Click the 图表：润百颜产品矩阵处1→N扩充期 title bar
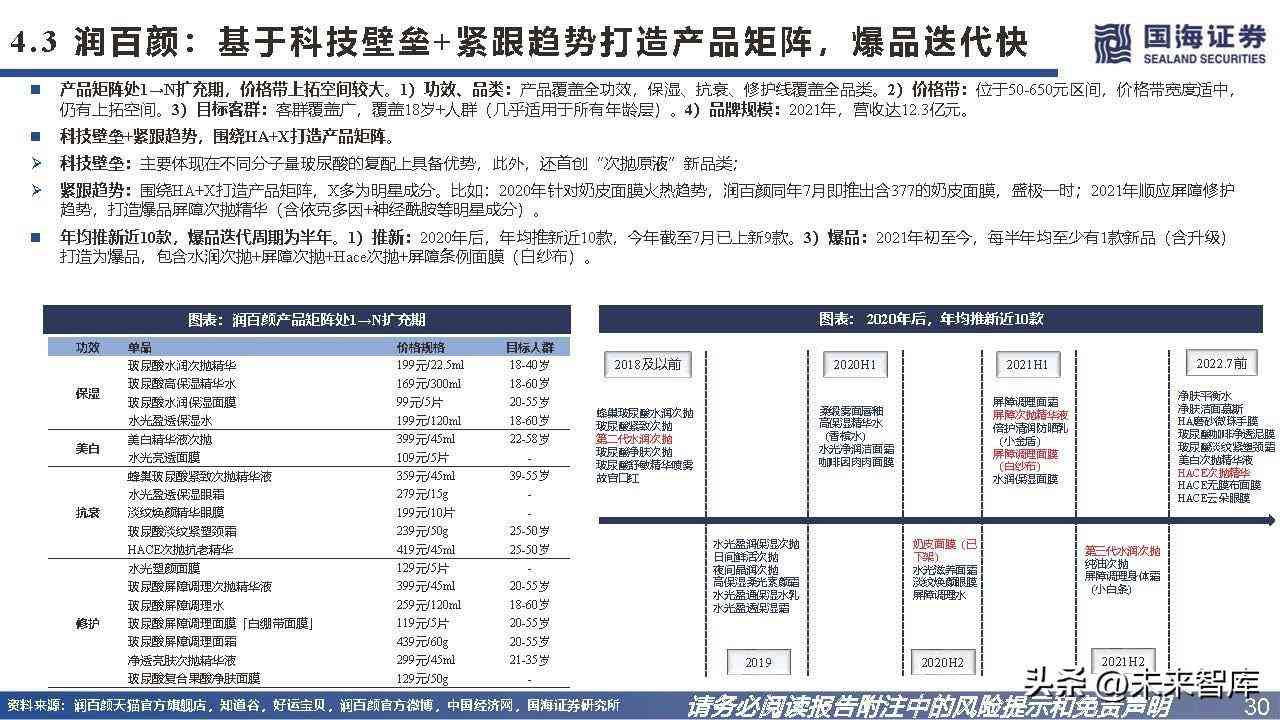The image size is (1280, 720). pyautogui.click(x=306, y=320)
